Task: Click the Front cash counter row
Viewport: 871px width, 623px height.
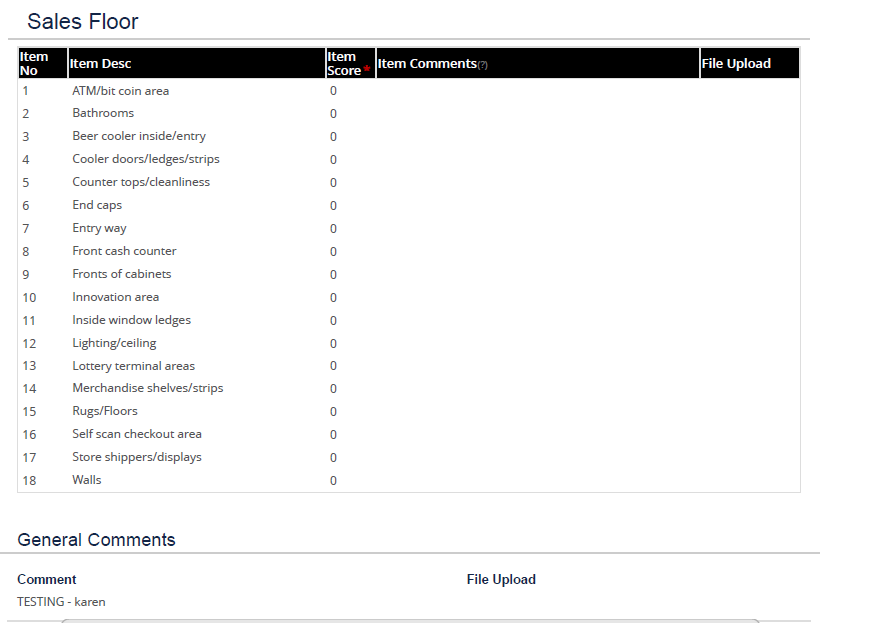Action: pos(409,251)
